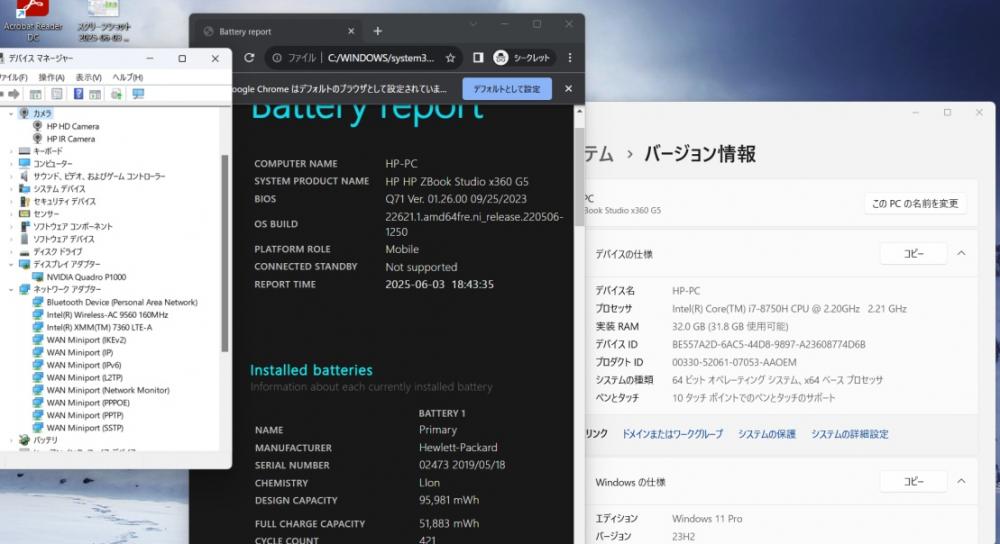
Task: Click the 51,883 mWh full charge value
Action: pos(449,524)
